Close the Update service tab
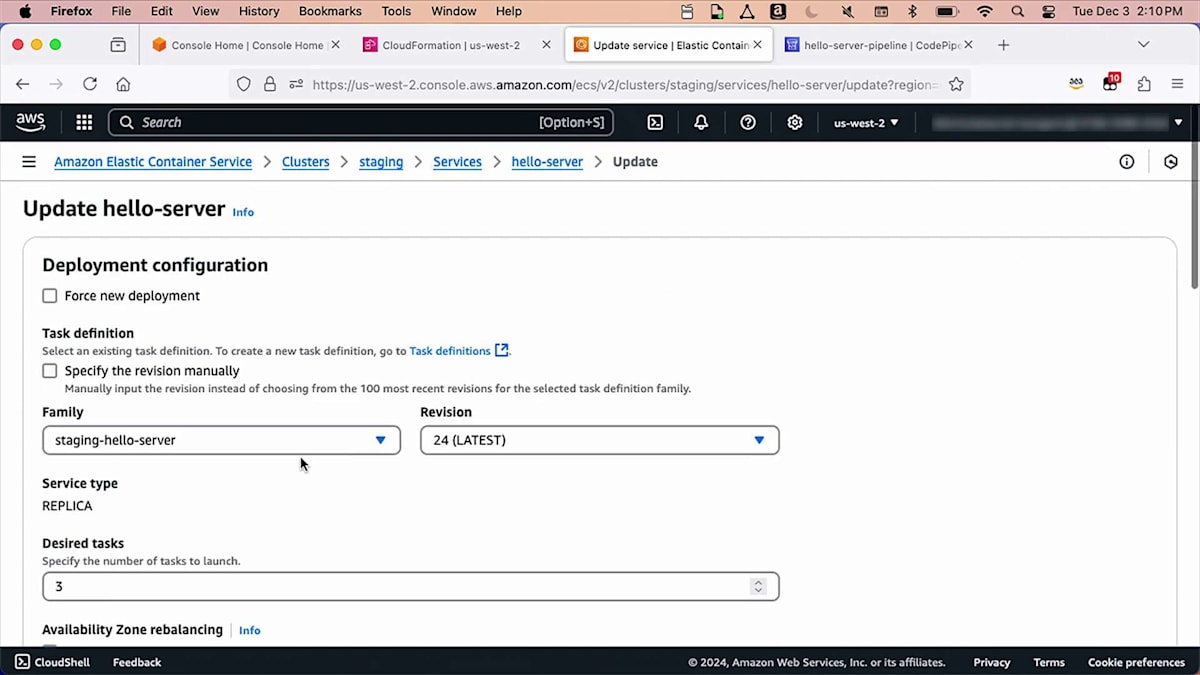Screen dimensions: 1200x675 (757, 45)
